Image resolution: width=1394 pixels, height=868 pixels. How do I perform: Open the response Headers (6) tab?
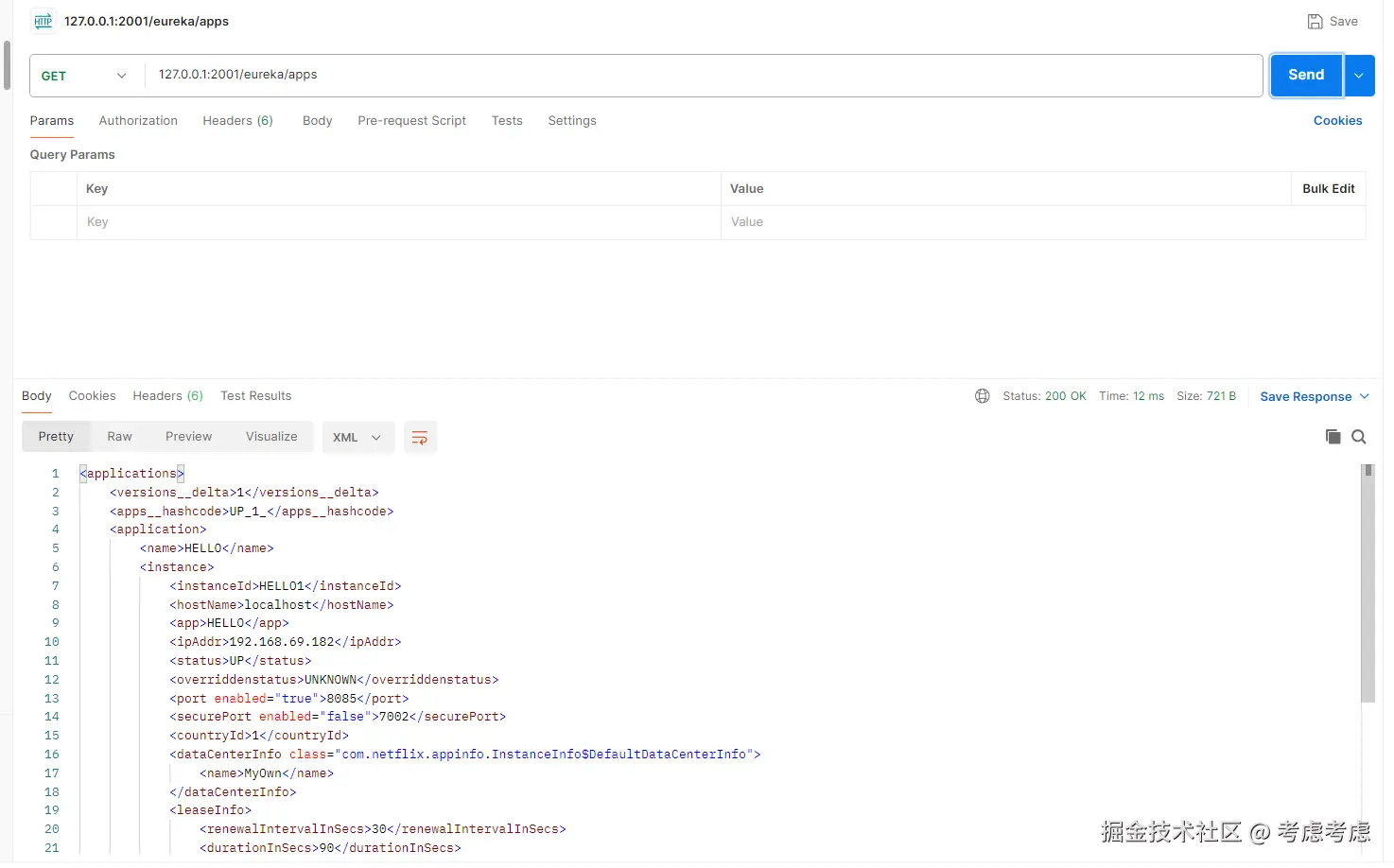click(x=167, y=396)
